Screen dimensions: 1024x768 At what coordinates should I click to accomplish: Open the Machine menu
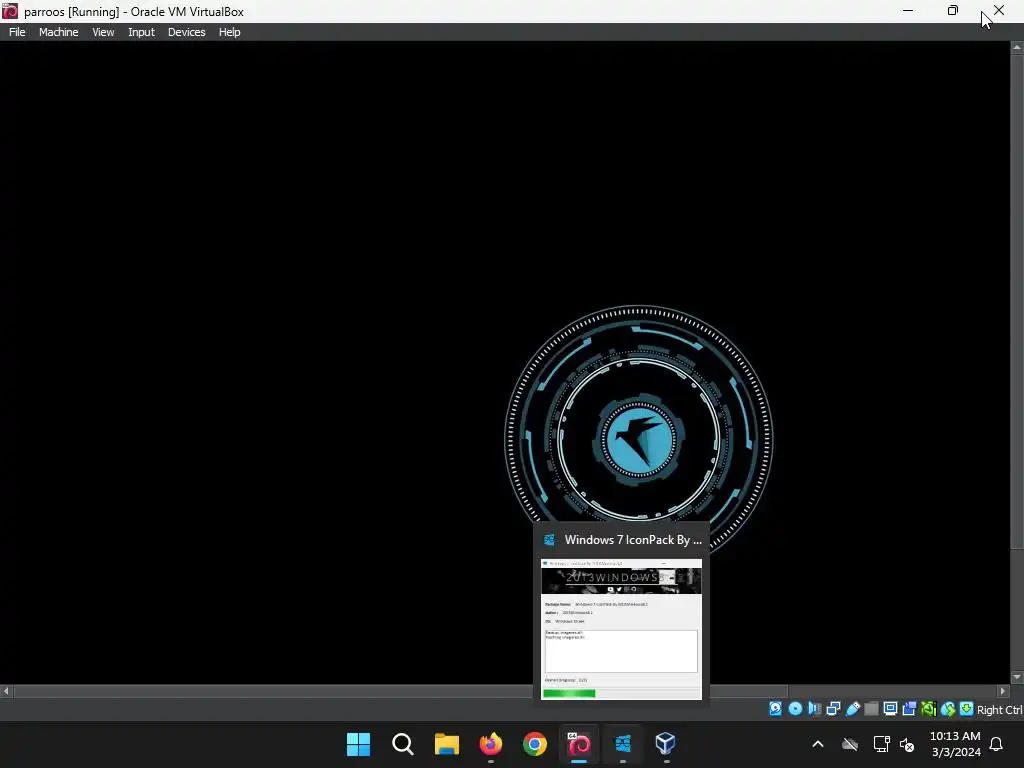(58, 32)
